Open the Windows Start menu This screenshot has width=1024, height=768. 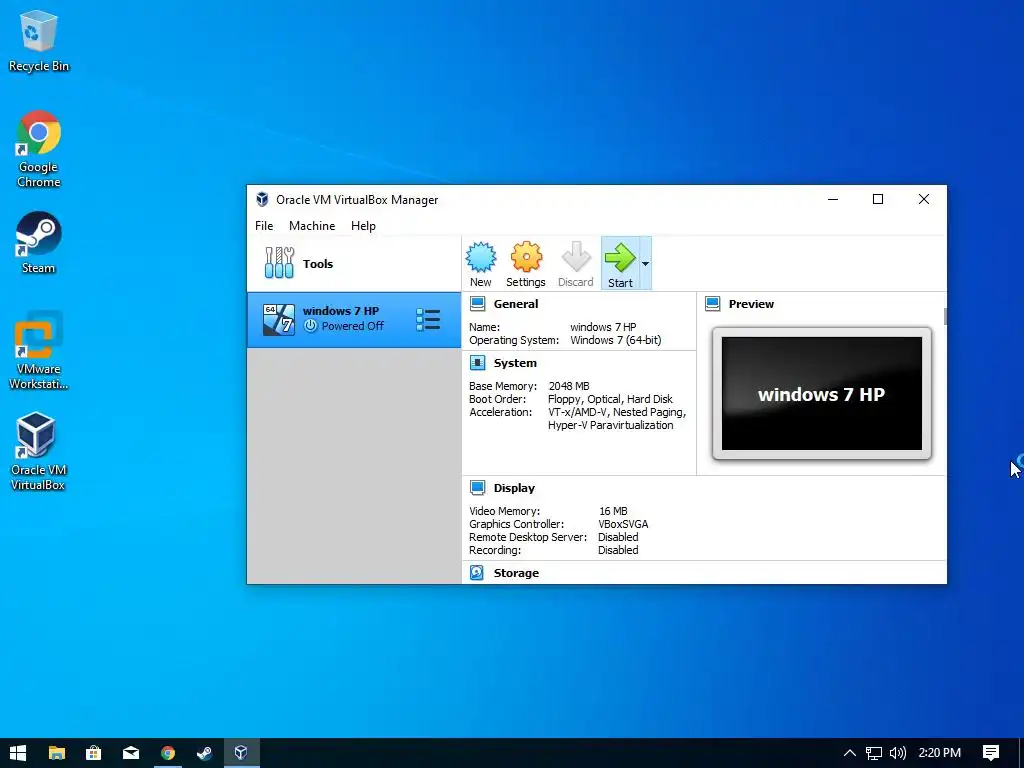[18, 753]
